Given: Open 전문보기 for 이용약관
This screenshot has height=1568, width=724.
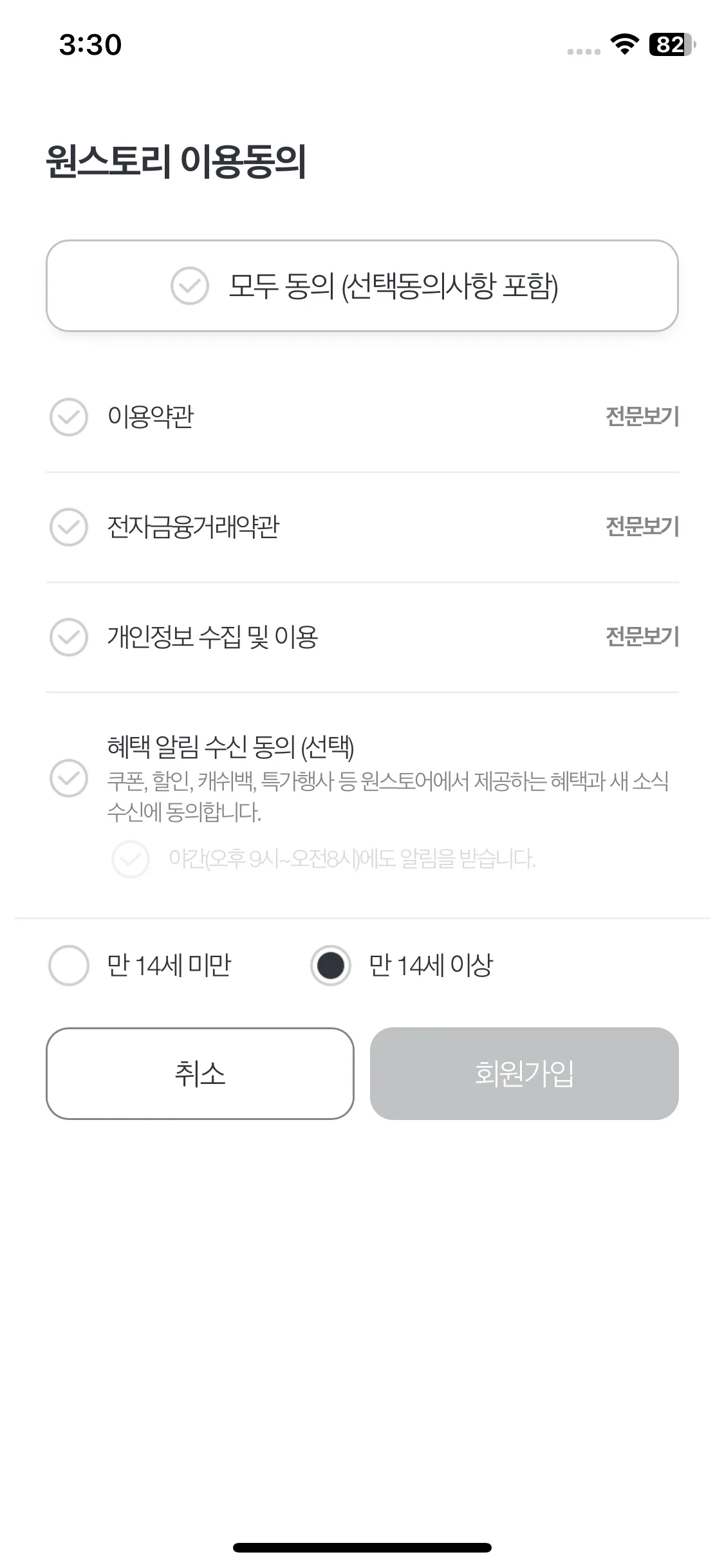Looking at the screenshot, I should (642, 416).
